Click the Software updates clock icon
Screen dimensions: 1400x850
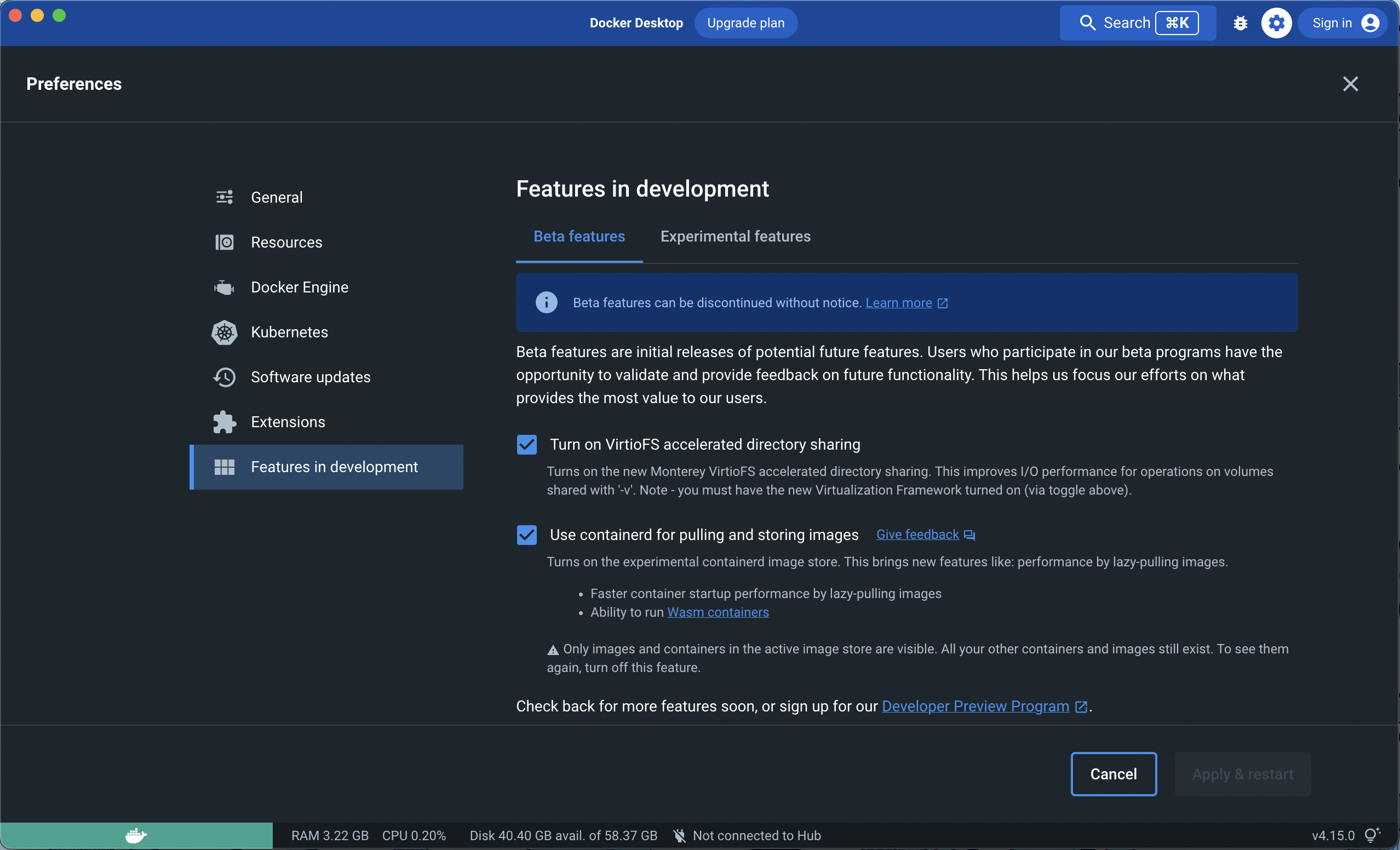coord(225,377)
